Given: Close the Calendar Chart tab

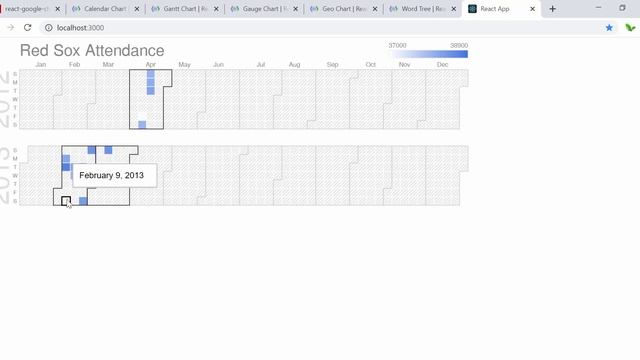Looking at the screenshot, I should pos(137,9).
